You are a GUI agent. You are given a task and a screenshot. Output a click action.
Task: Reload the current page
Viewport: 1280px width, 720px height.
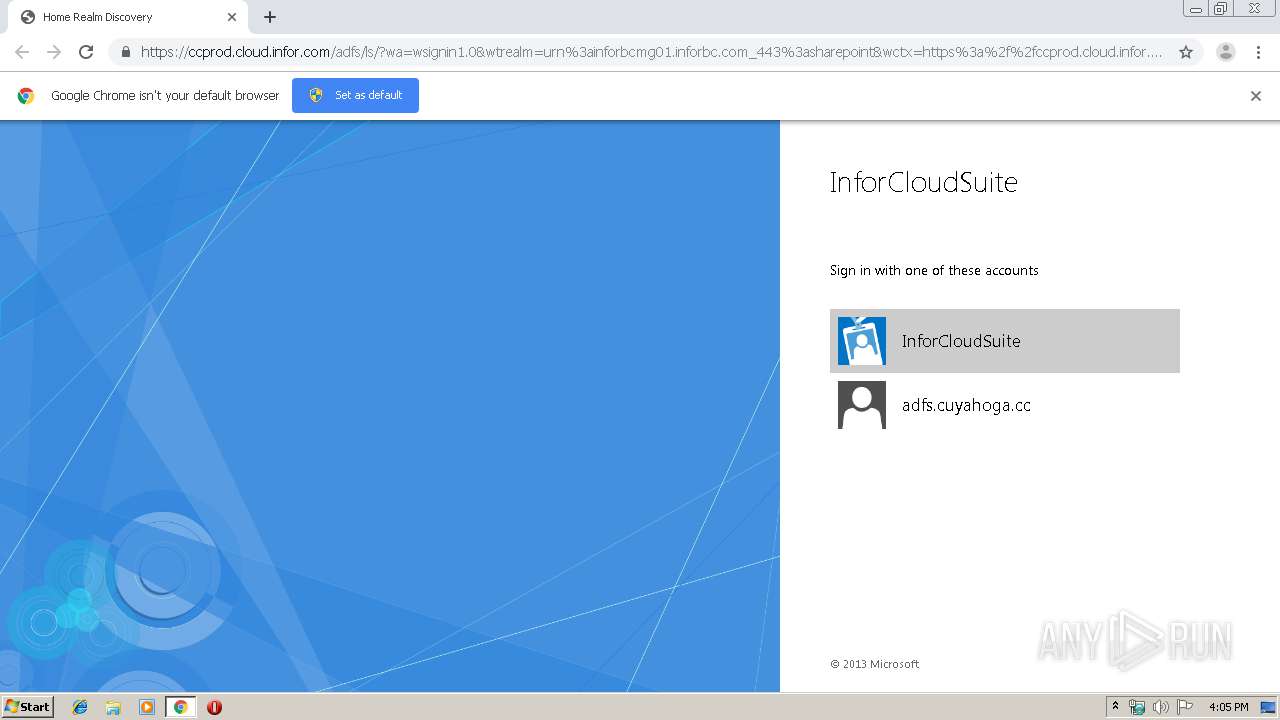pos(86,52)
